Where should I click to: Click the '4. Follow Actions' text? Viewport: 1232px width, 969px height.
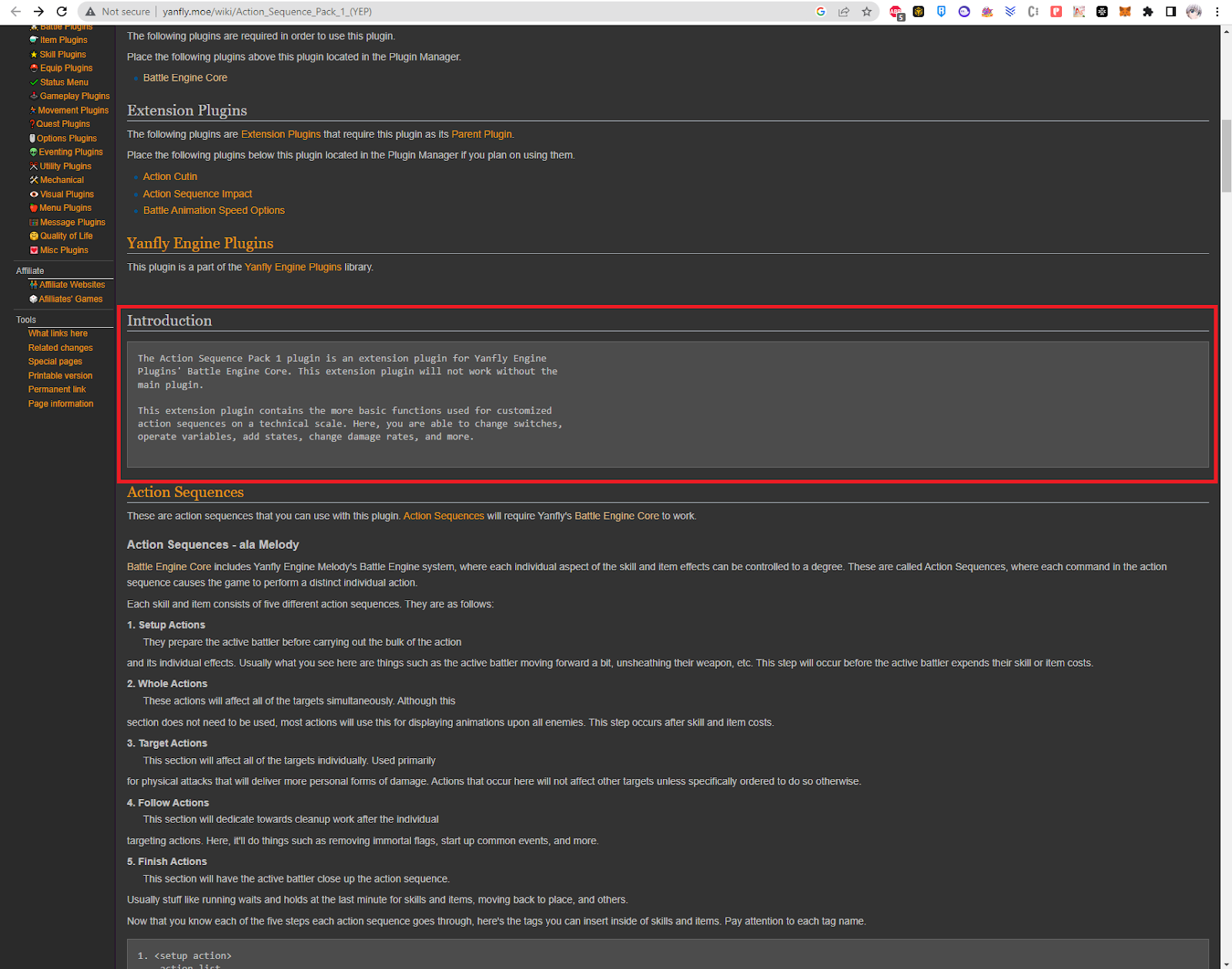168,804
